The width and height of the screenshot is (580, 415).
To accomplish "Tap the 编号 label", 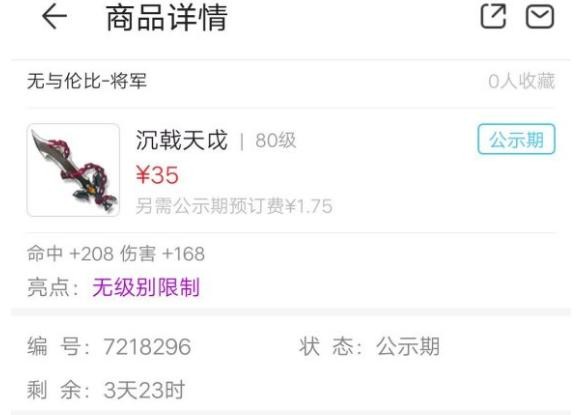I will click(53, 347).
